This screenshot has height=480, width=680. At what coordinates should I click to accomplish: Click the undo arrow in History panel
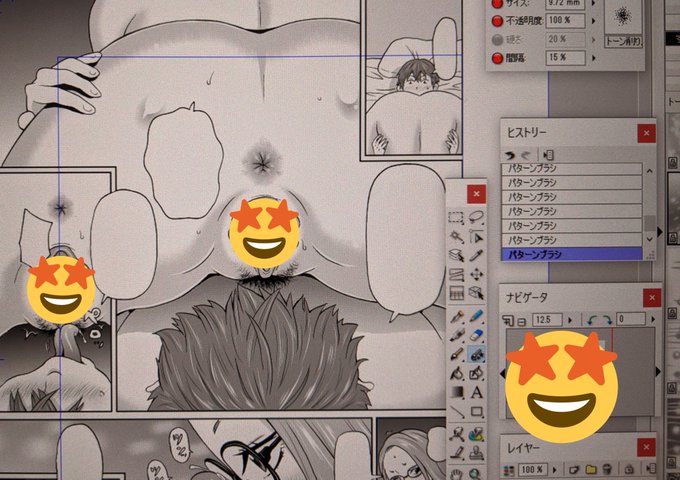(510, 155)
